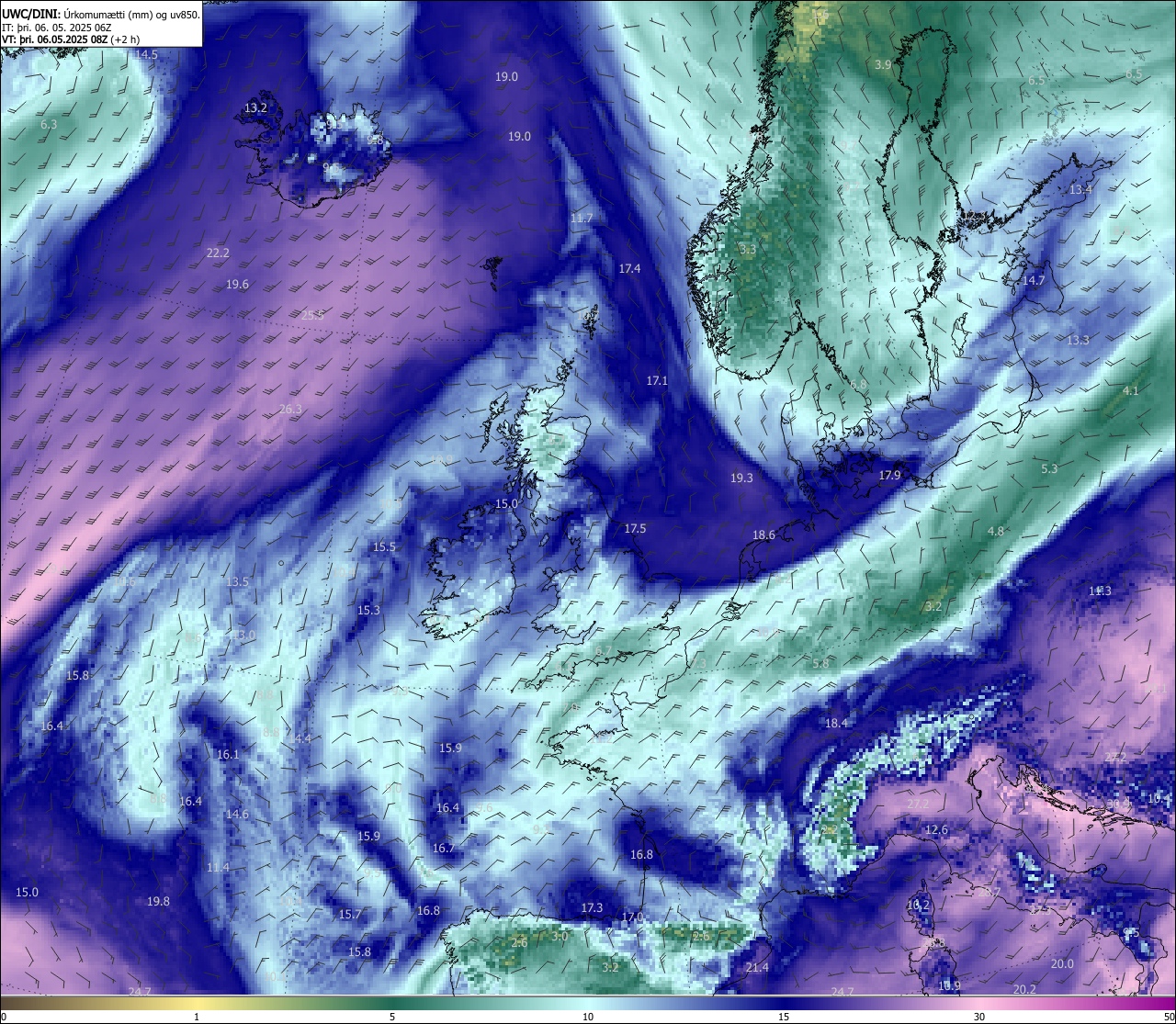Viewport: 1176px width, 1024px height.
Task: Click the 4.8 value on the map
Action: click(x=995, y=531)
